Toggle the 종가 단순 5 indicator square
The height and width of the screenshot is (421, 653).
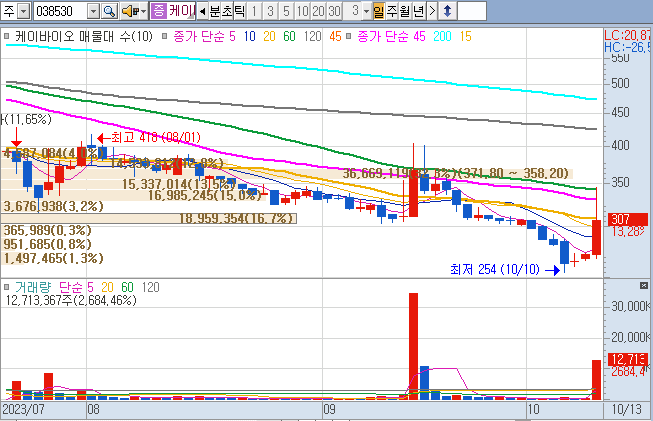pyautogui.click(x=164, y=37)
